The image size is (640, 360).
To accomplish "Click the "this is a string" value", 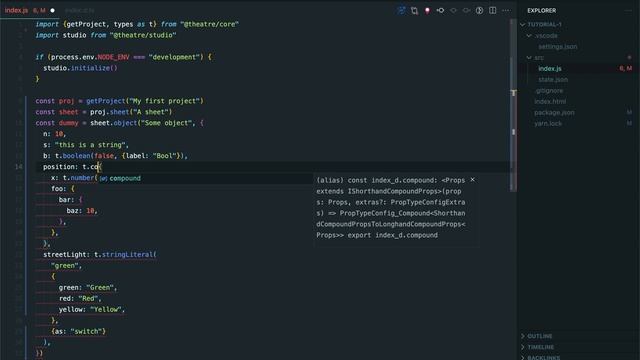I will click(x=90, y=145).
